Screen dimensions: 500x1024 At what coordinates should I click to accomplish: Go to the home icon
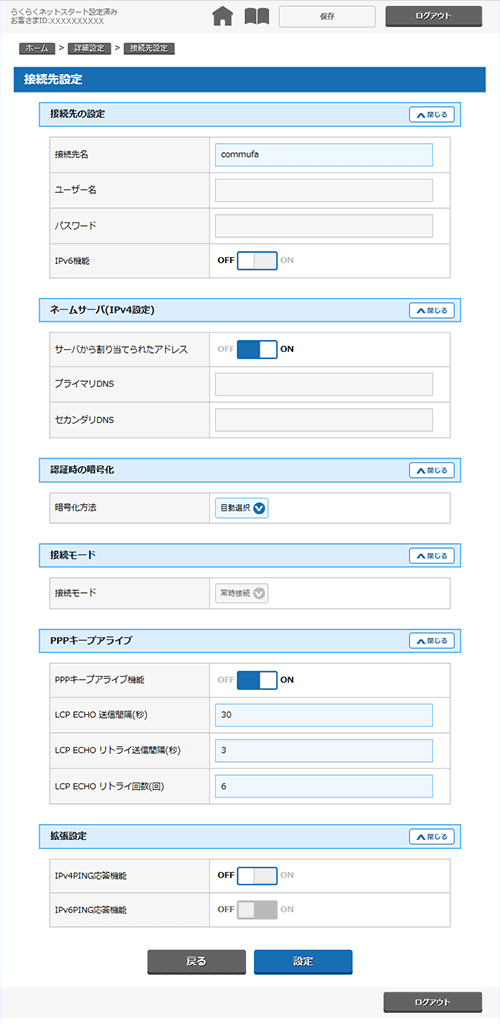[223, 17]
